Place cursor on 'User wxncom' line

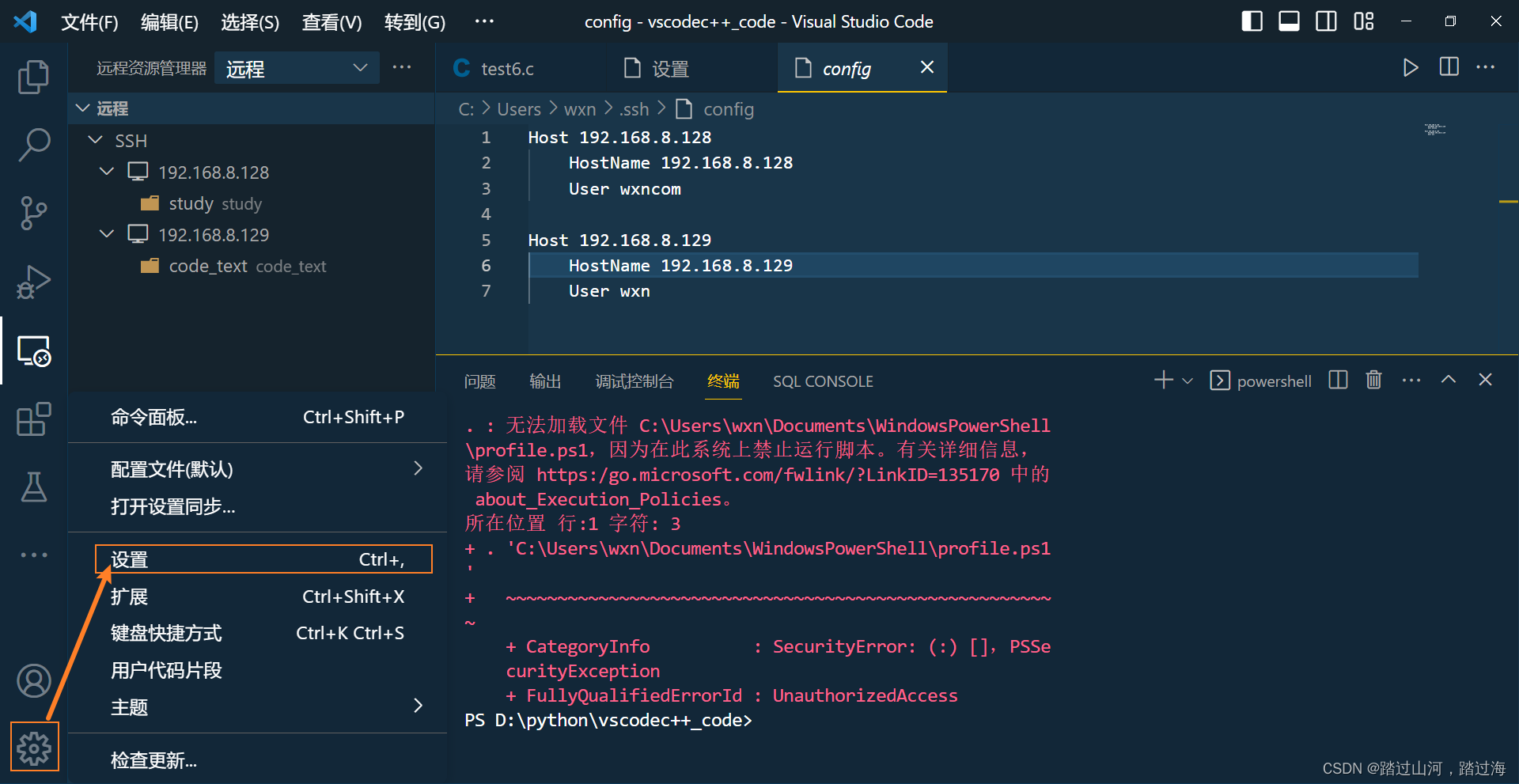625,189
